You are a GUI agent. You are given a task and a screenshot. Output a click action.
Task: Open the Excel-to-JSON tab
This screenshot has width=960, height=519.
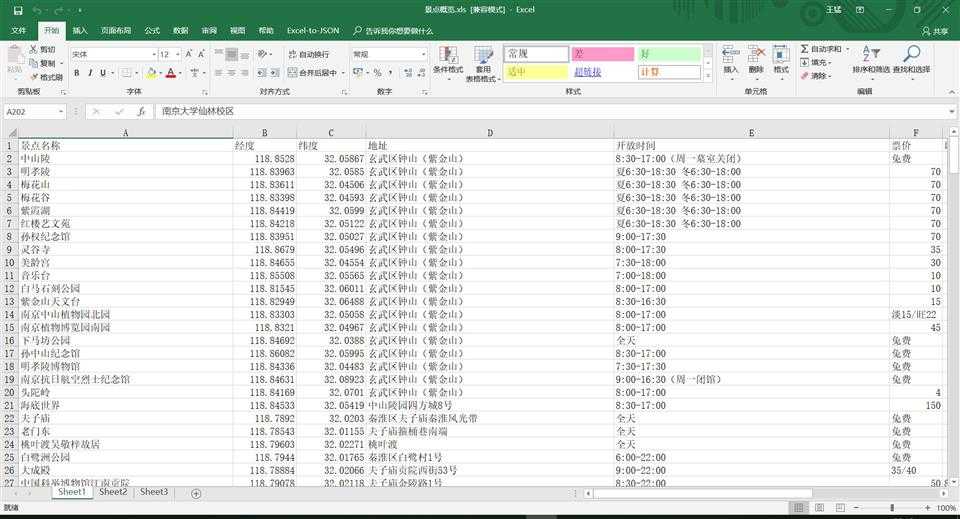coord(313,31)
